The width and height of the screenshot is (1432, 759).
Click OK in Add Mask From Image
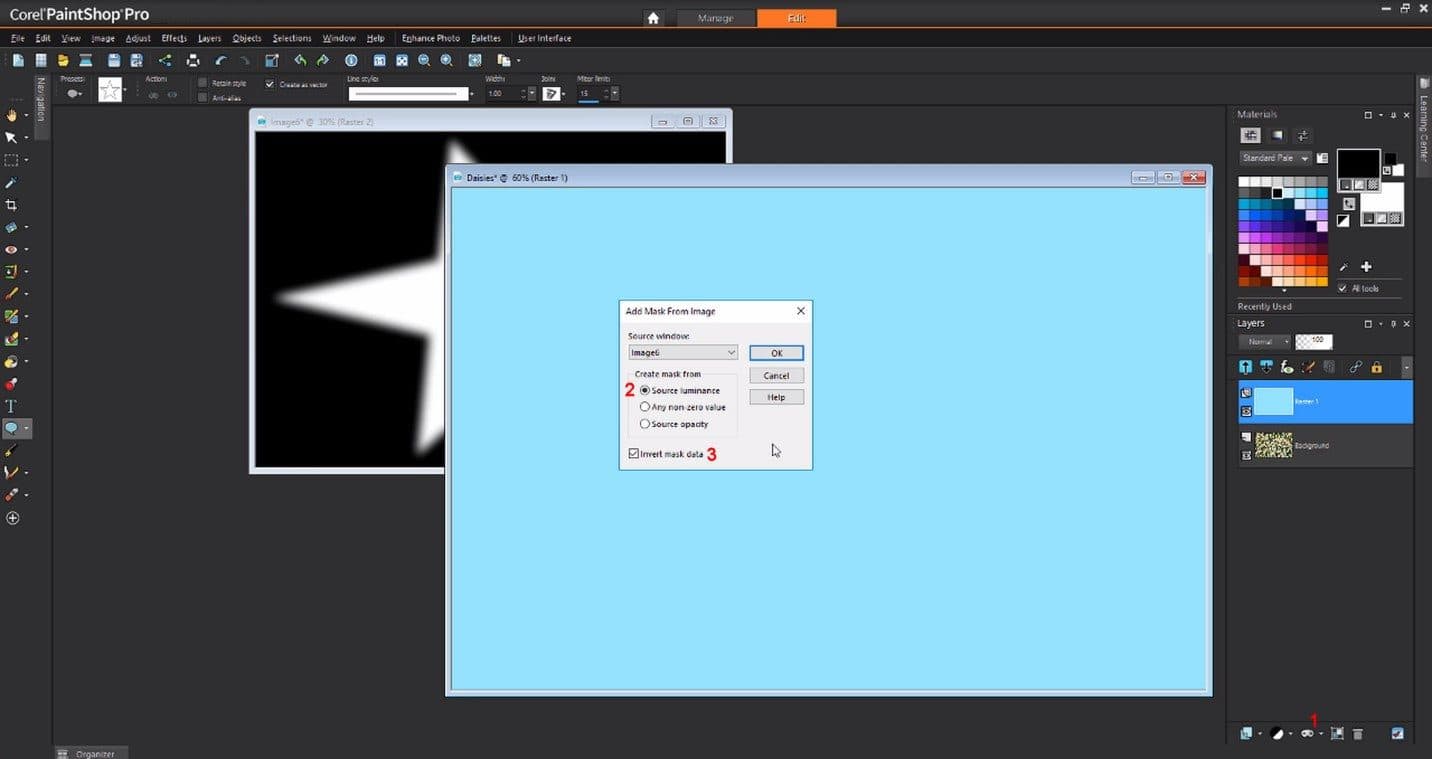(x=776, y=353)
